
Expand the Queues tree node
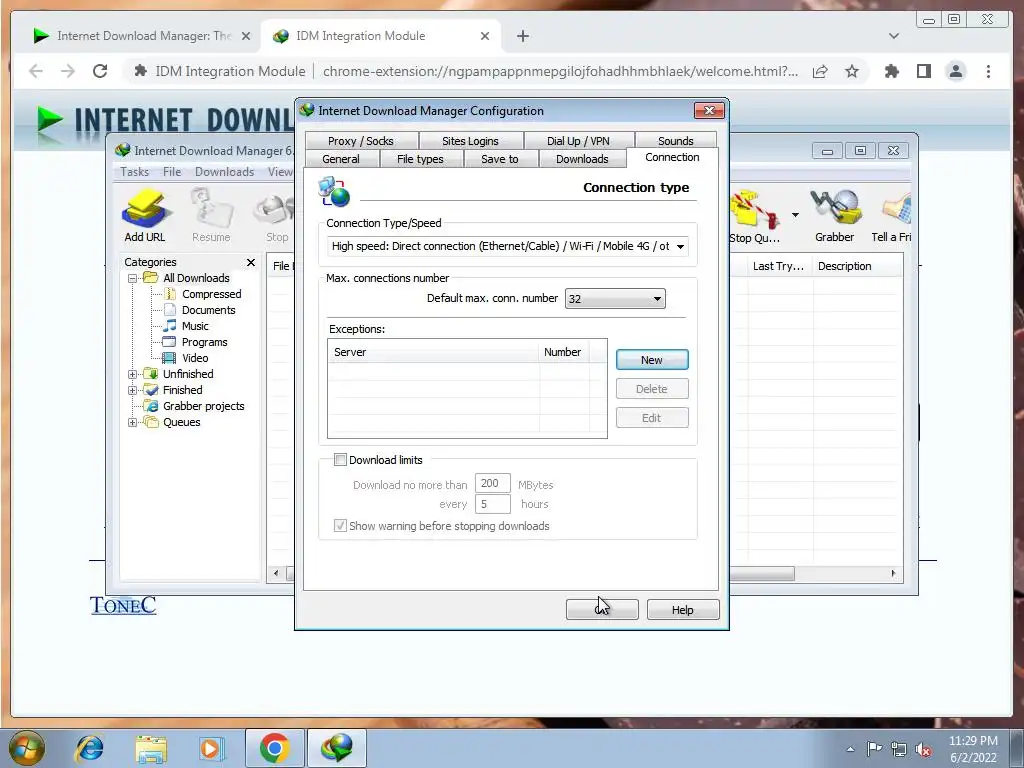click(x=133, y=423)
